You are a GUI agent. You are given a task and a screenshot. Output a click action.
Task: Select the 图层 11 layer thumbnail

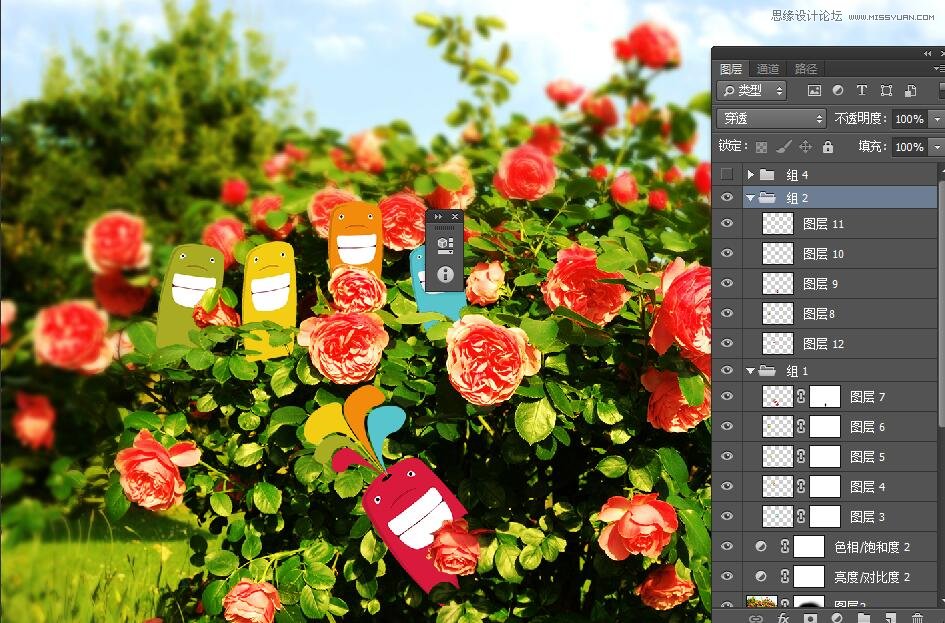tap(777, 224)
